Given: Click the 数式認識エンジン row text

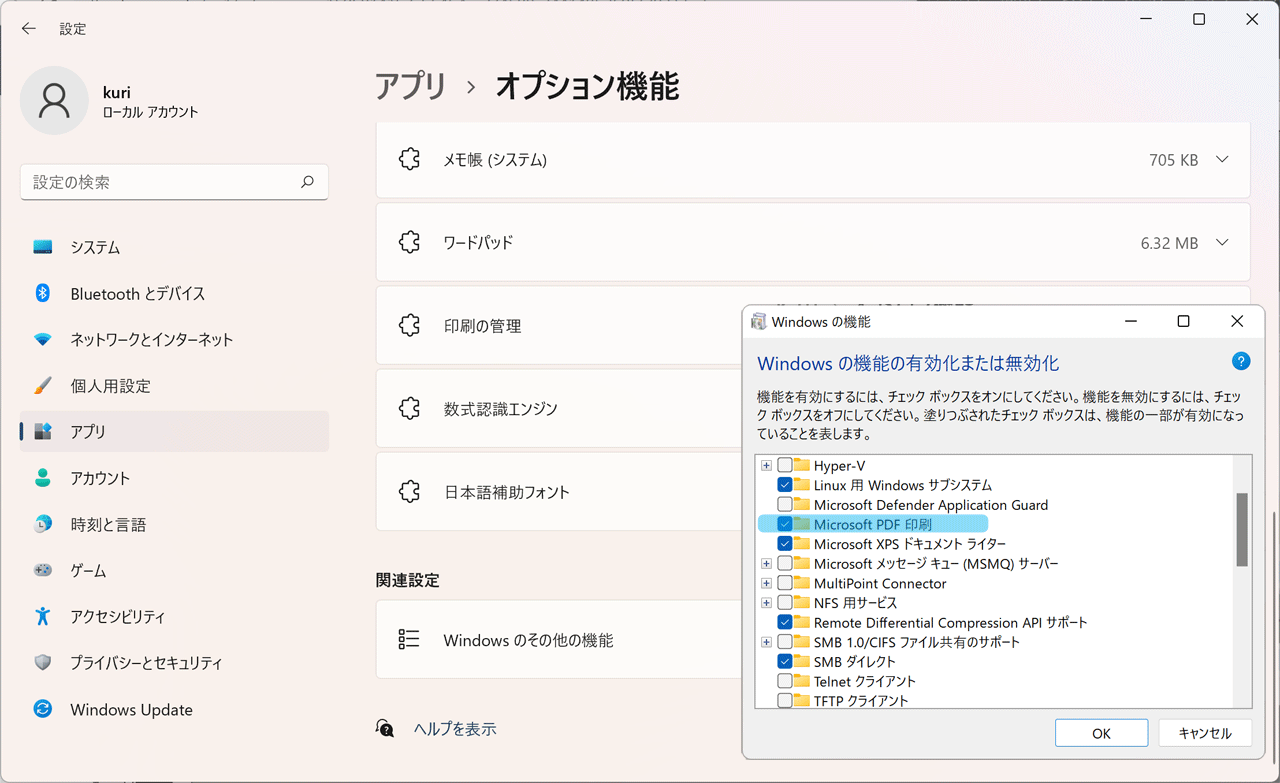Looking at the screenshot, I should tap(500, 409).
